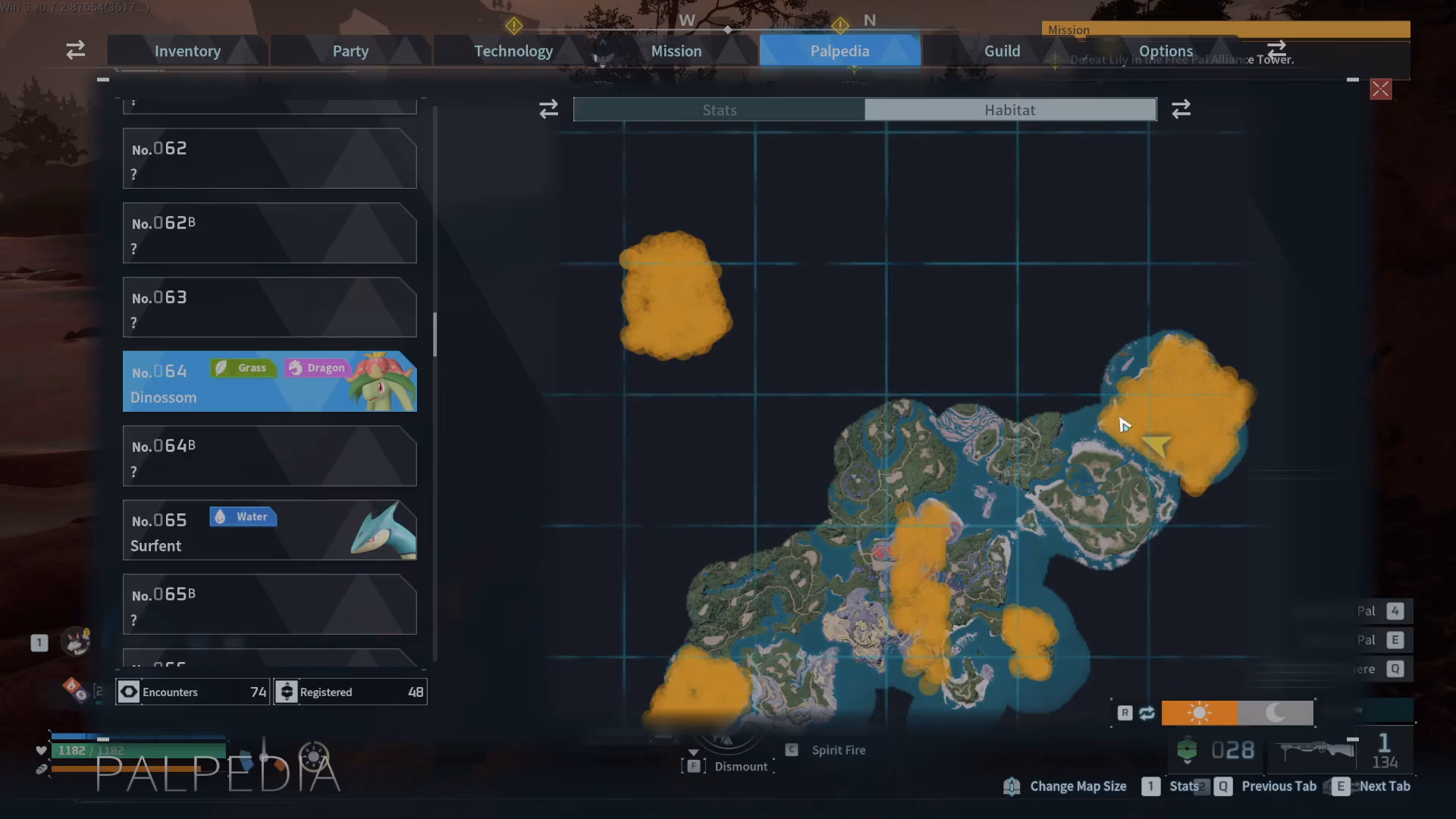Select unknown entry No.062B

[x=270, y=233]
